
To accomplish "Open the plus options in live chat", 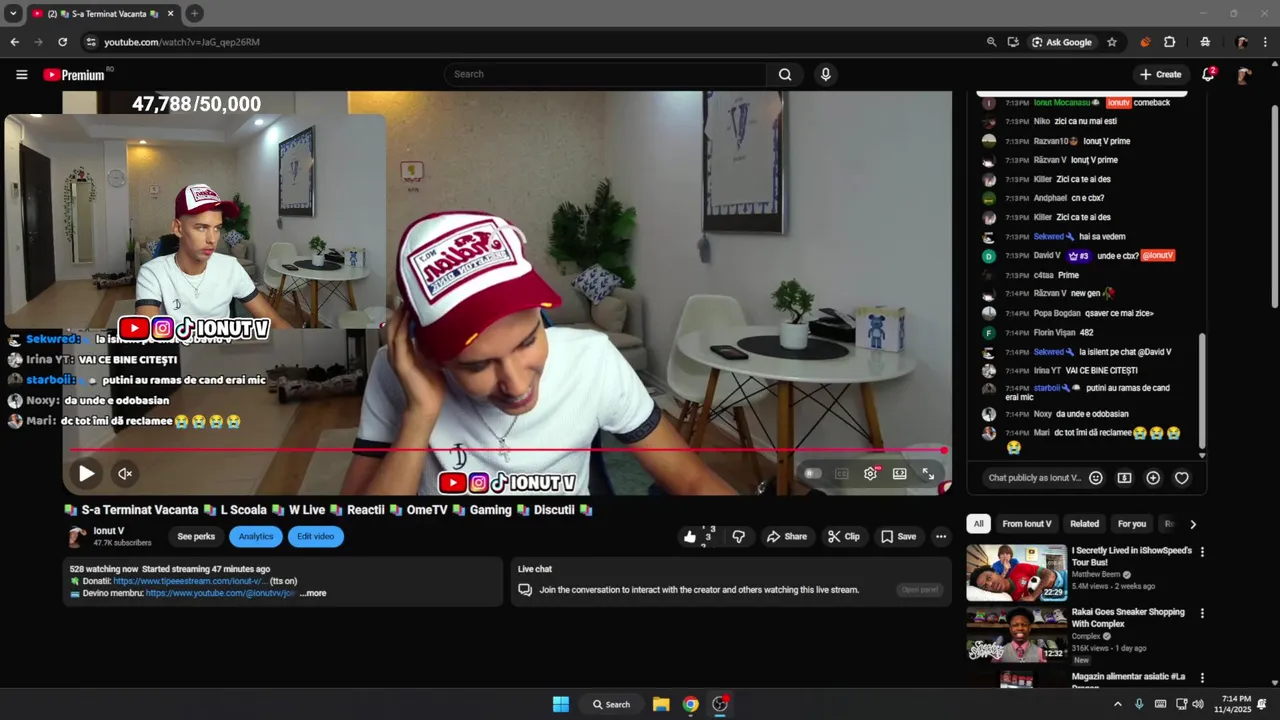I will [x=1153, y=478].
